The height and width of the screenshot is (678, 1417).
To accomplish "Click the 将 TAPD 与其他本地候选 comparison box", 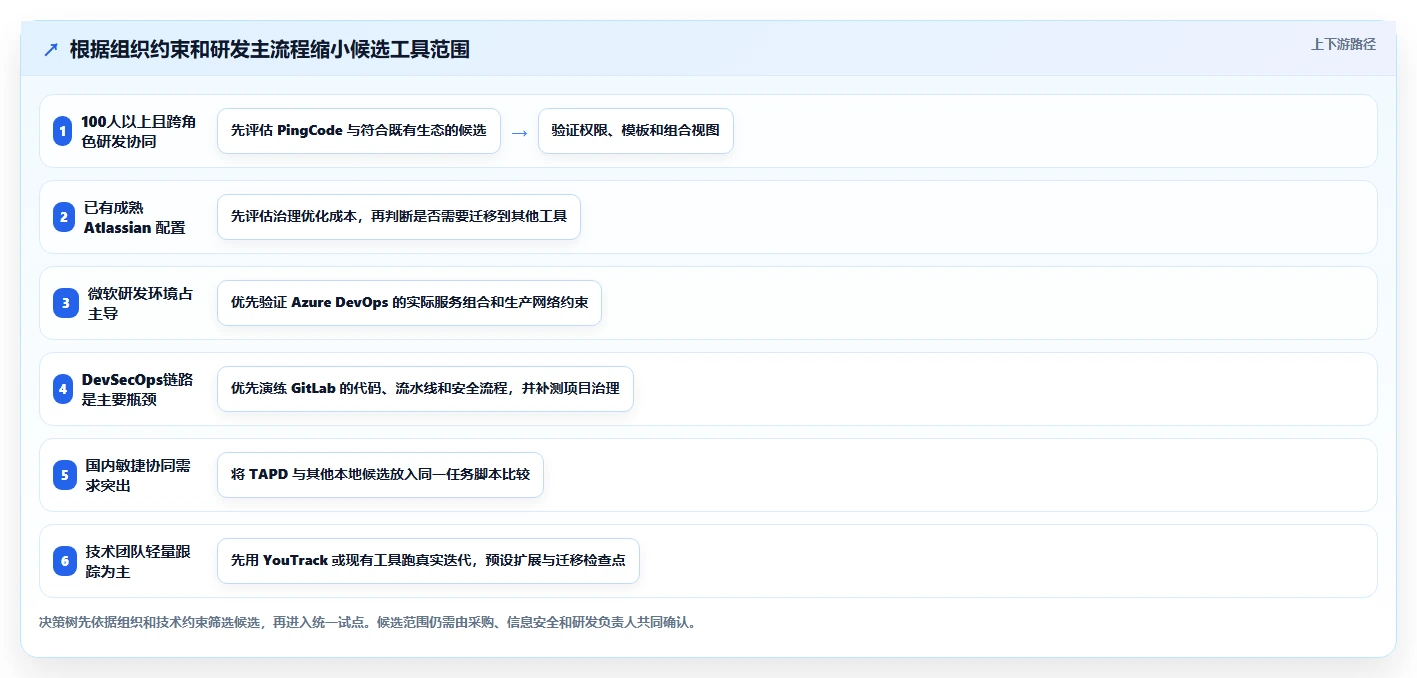I will tap(380, 475).
